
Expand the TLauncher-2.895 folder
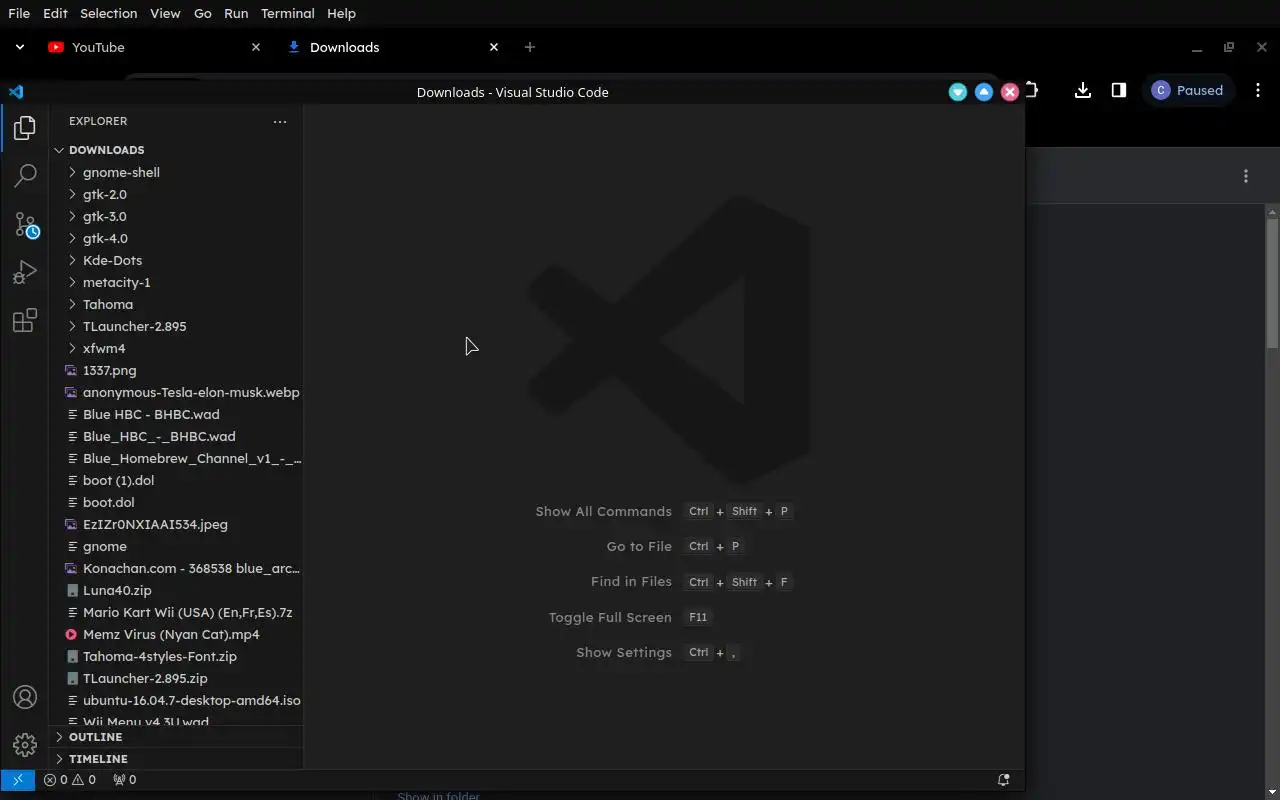click(x=176, y=326)
